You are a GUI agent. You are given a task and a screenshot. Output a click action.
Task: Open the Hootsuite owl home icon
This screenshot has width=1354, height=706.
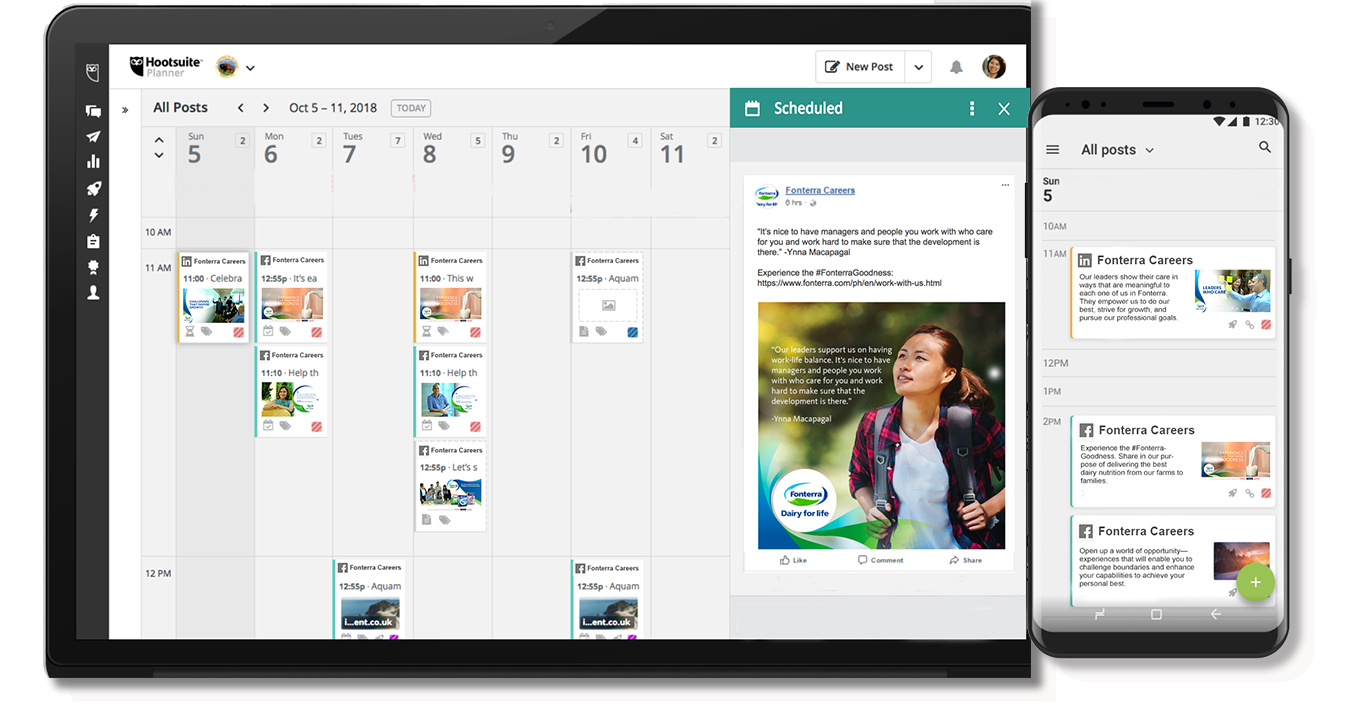pyautogui.click(x=93, y=72)
